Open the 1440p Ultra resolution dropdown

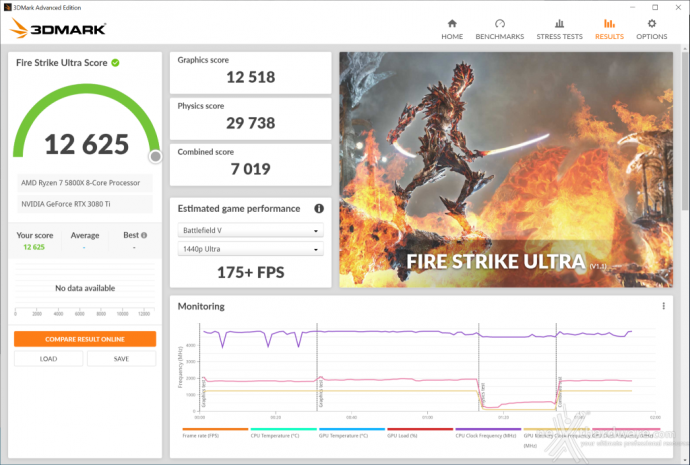tap(250, 249)
